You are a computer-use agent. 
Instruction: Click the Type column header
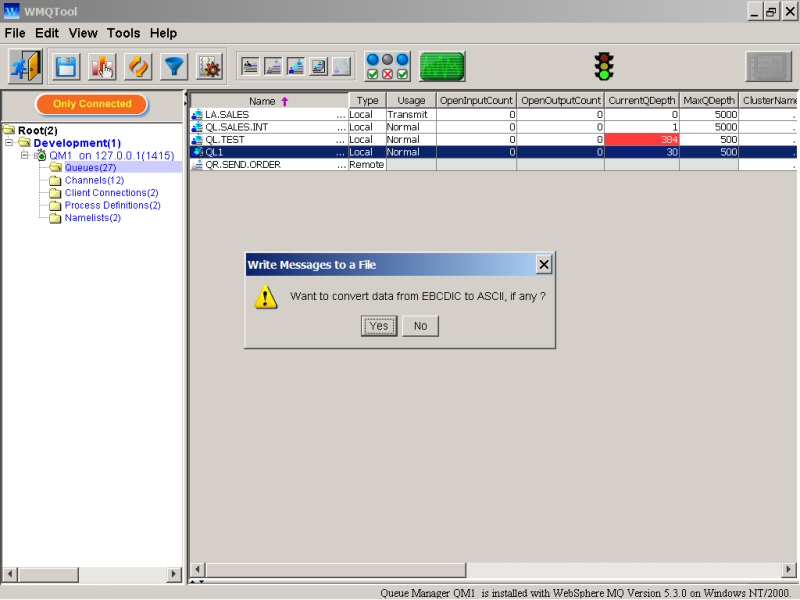367,101
